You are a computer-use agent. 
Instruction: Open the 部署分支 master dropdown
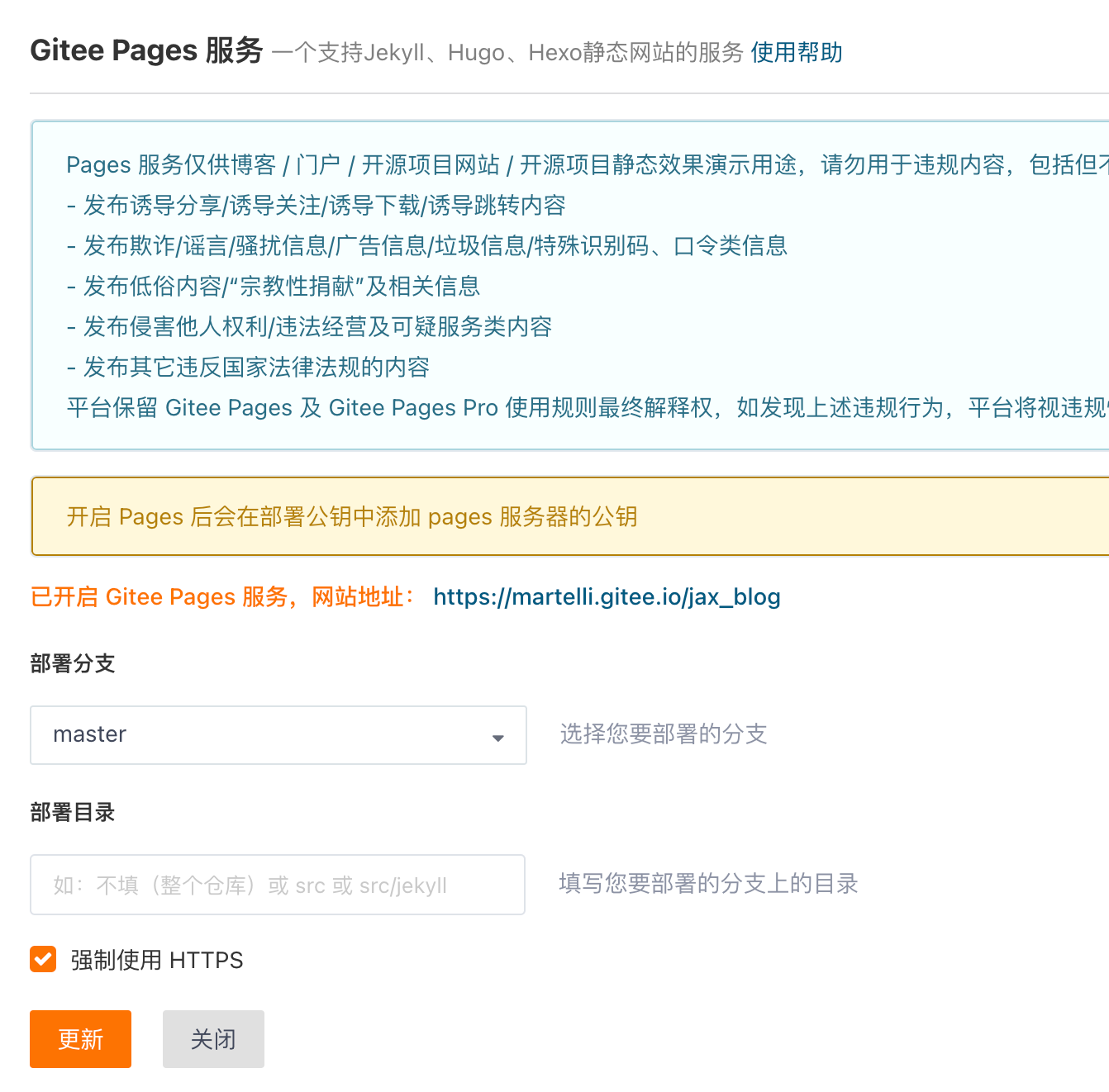coord(278,735)
